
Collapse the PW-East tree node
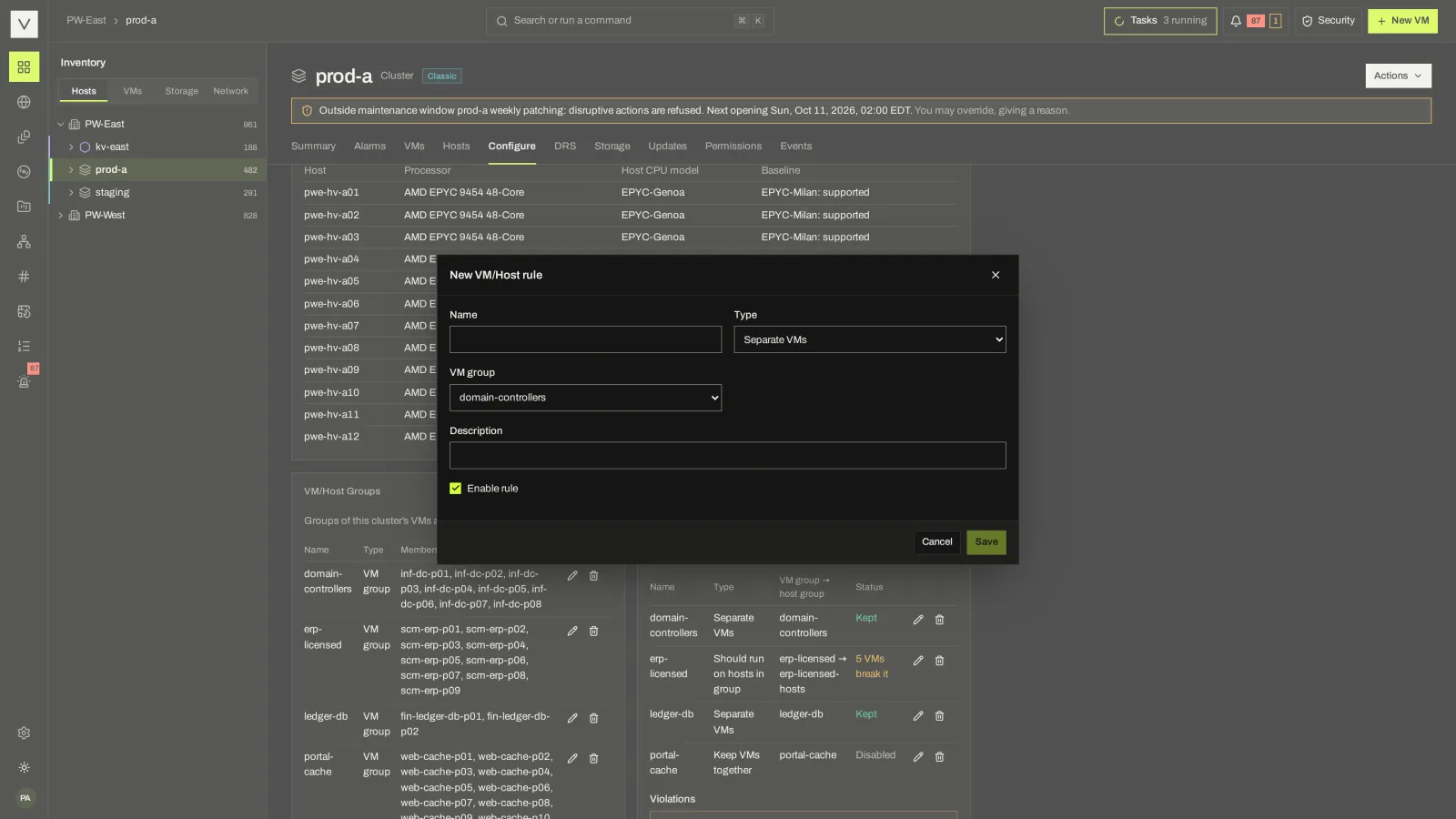[x=61, y=125]
